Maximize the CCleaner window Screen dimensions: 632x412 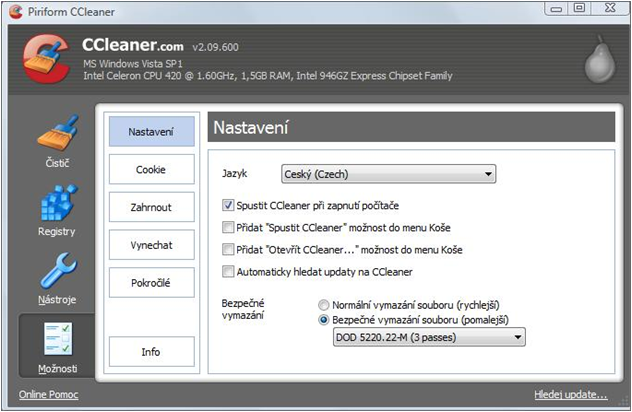[x=579, y=8]
